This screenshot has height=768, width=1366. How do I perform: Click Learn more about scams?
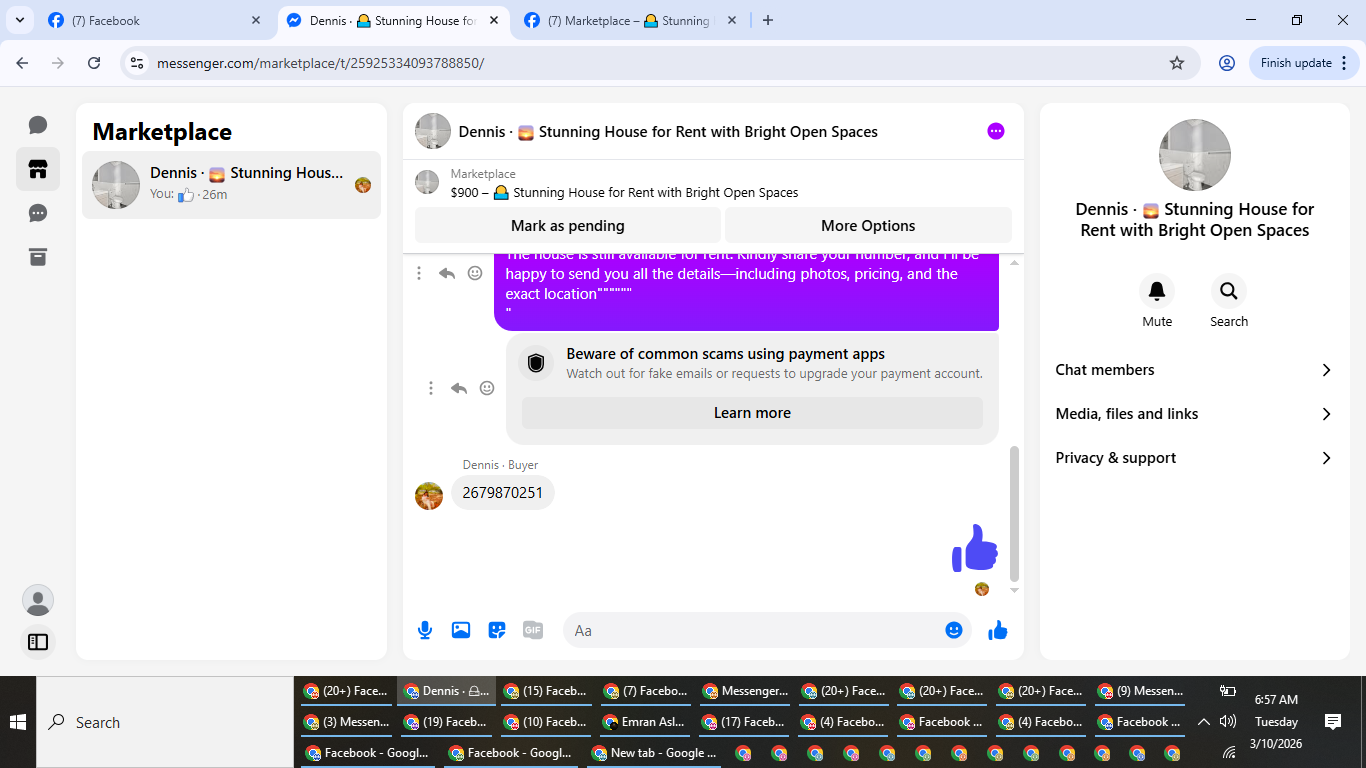pyautogui.click(x=752, y=413)
